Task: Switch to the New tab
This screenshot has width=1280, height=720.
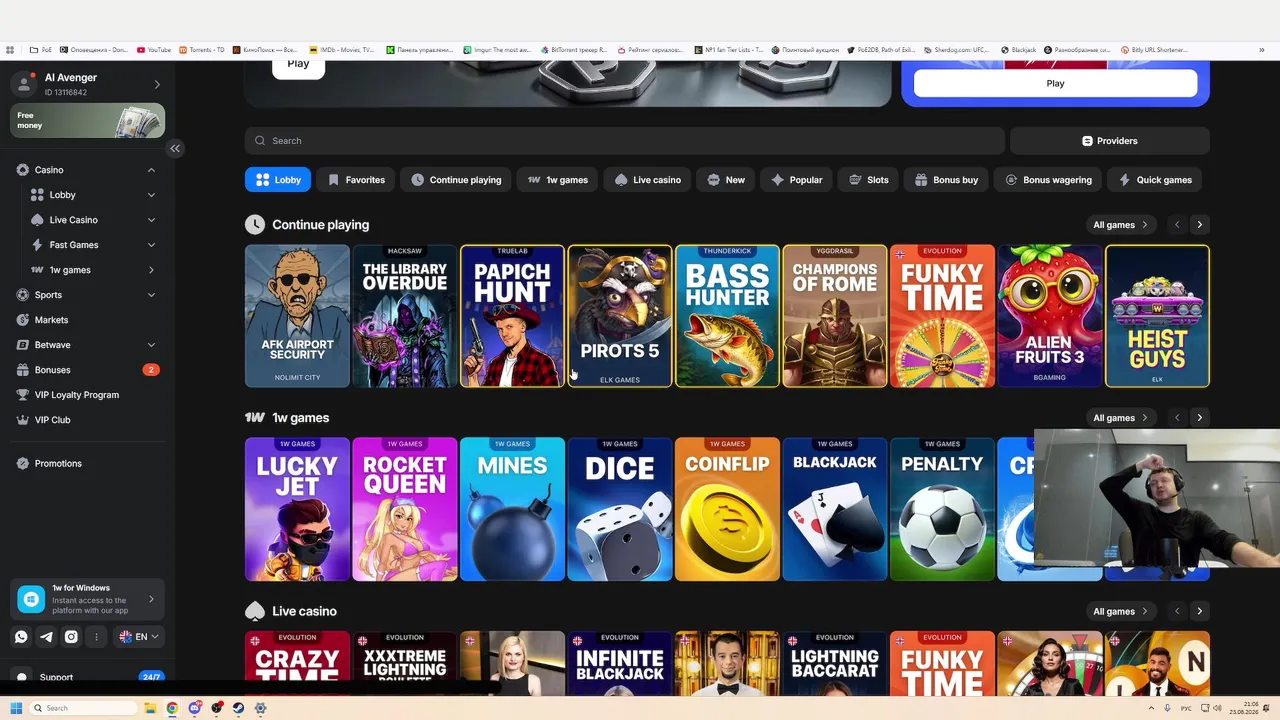Action: click(726, 180)
